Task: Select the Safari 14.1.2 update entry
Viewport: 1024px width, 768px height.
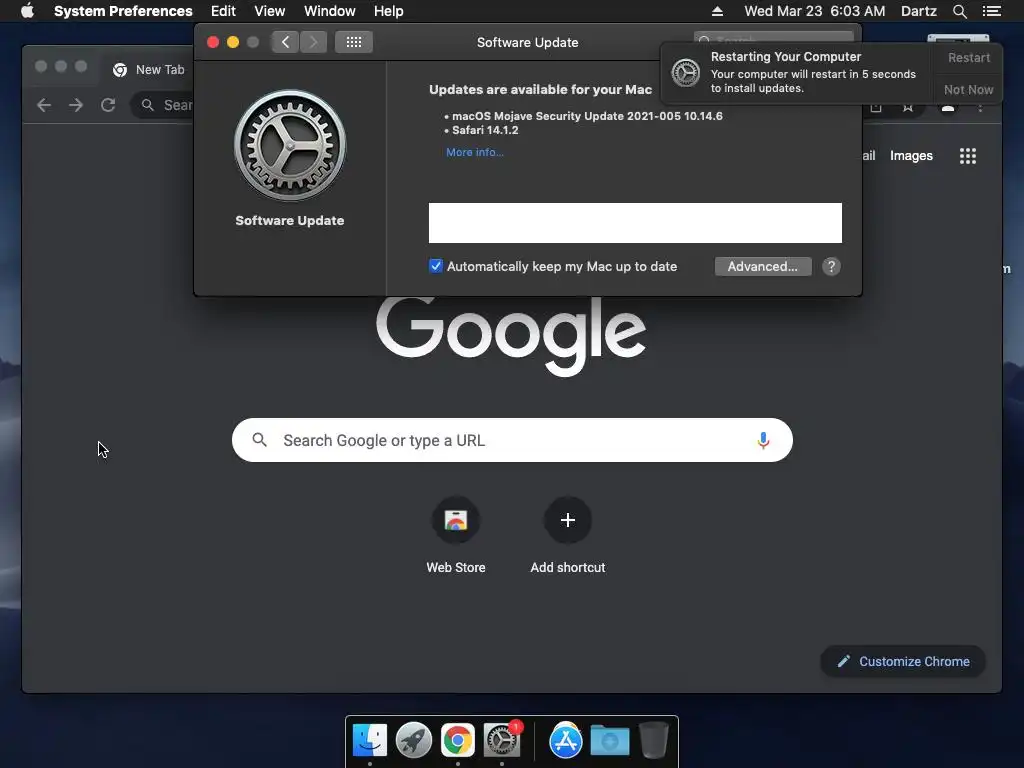Action: pos(485,130)
